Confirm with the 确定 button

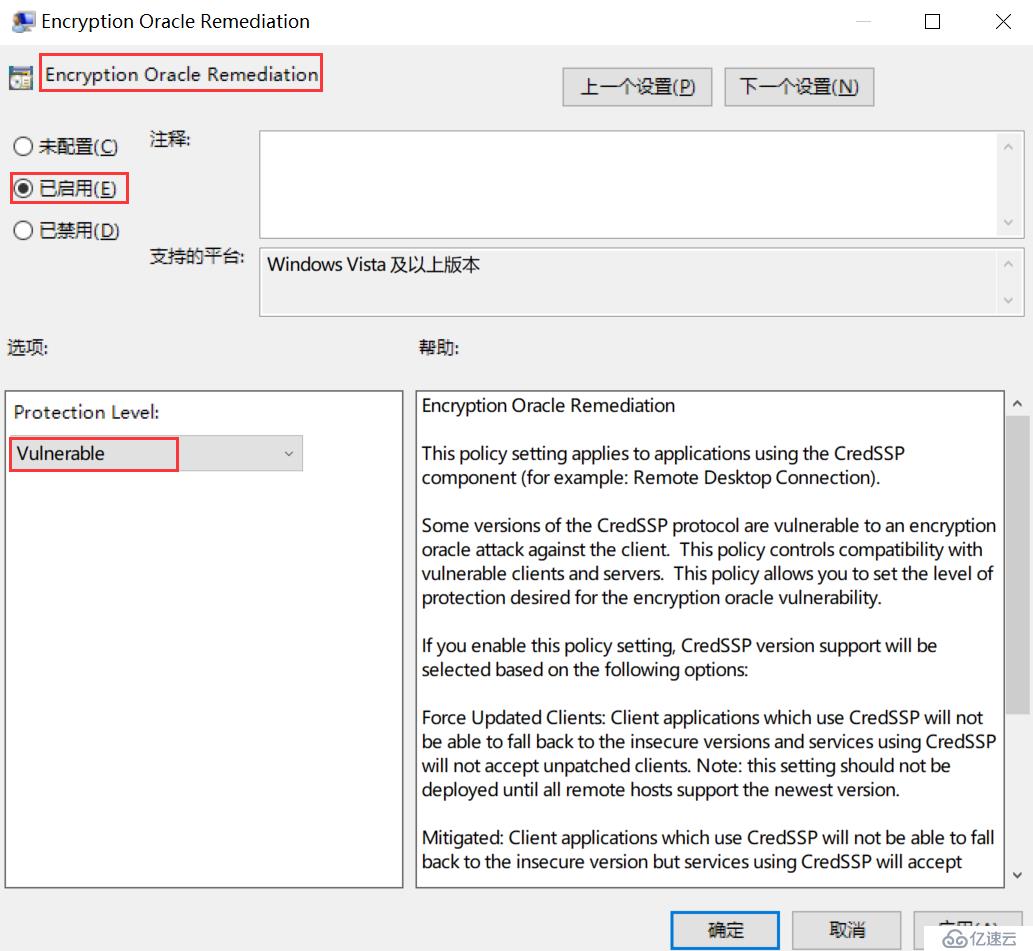coord(725,930)
